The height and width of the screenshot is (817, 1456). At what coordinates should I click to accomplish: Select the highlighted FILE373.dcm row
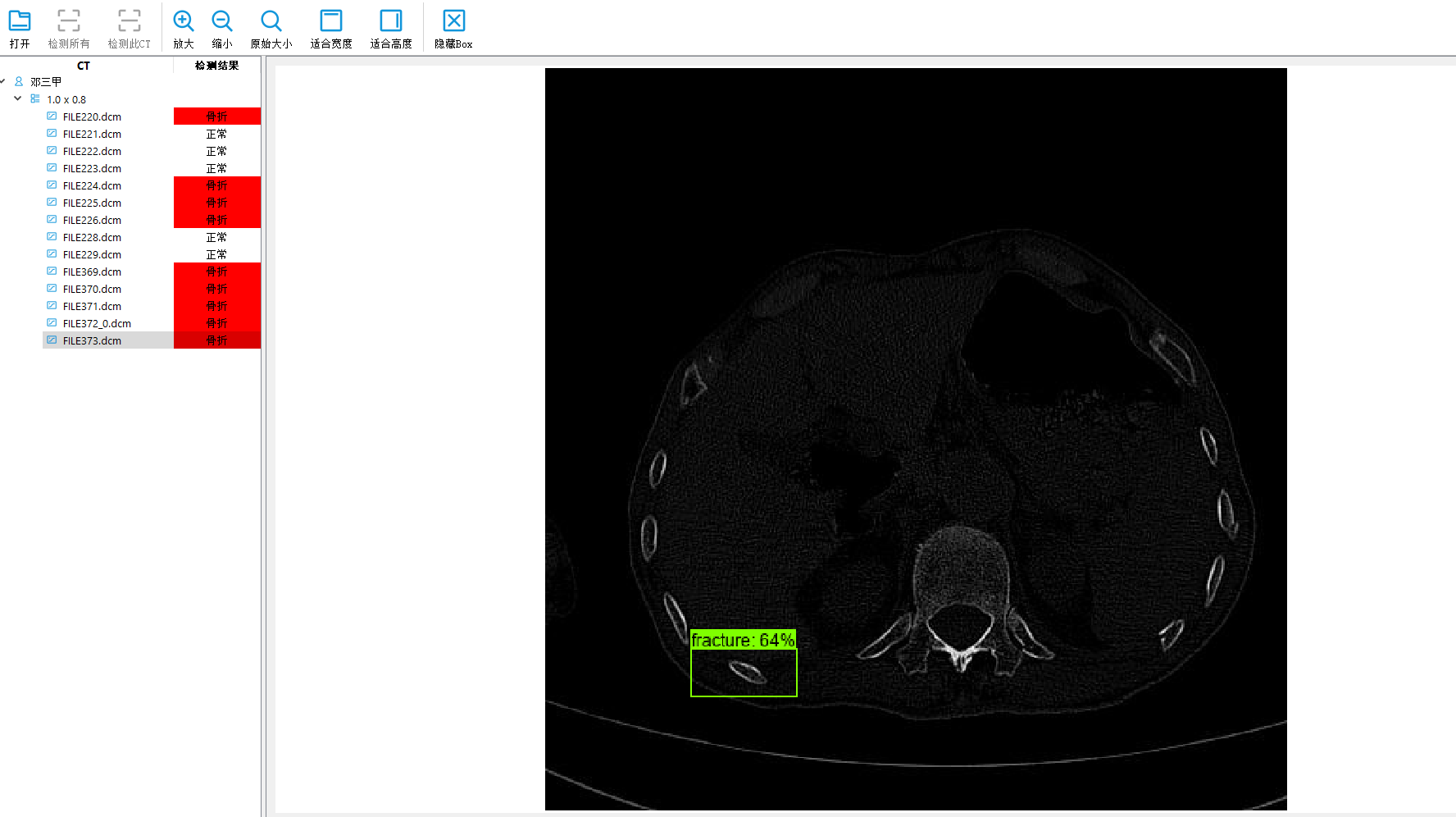pos(152,340)
